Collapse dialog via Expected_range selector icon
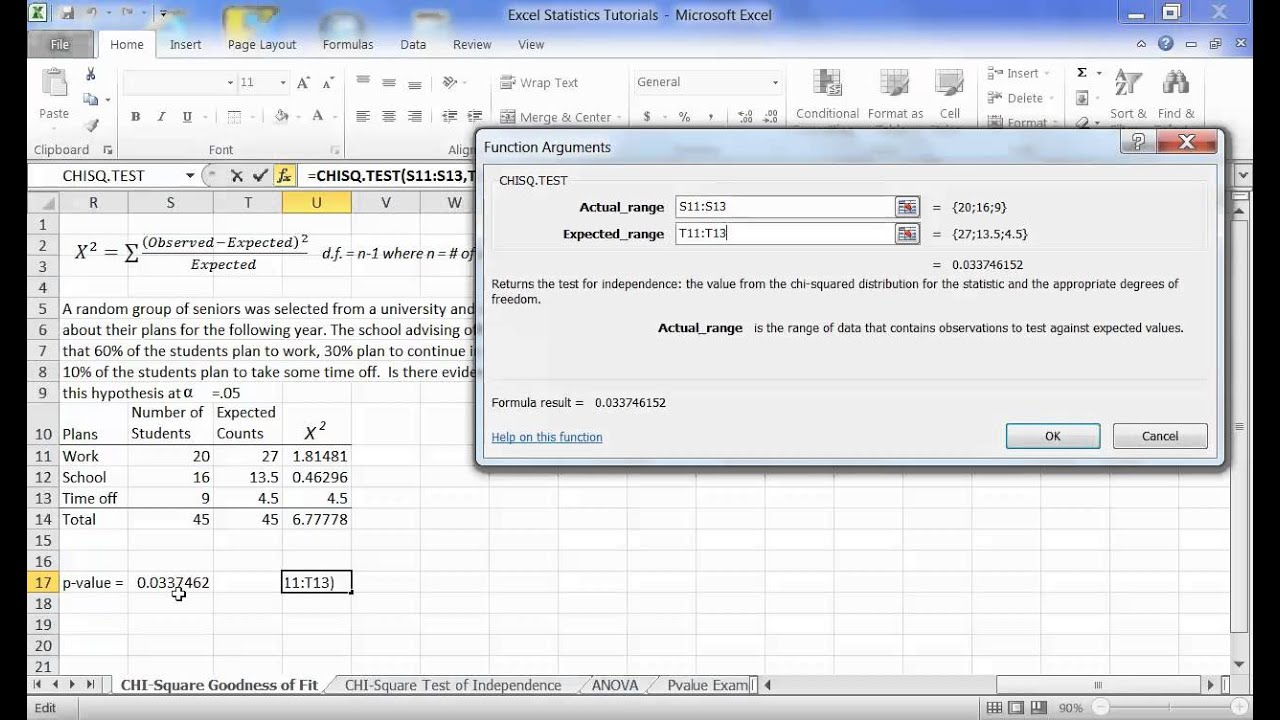Viewport: 1280px width, 720px height. click(x=907, y=233)
